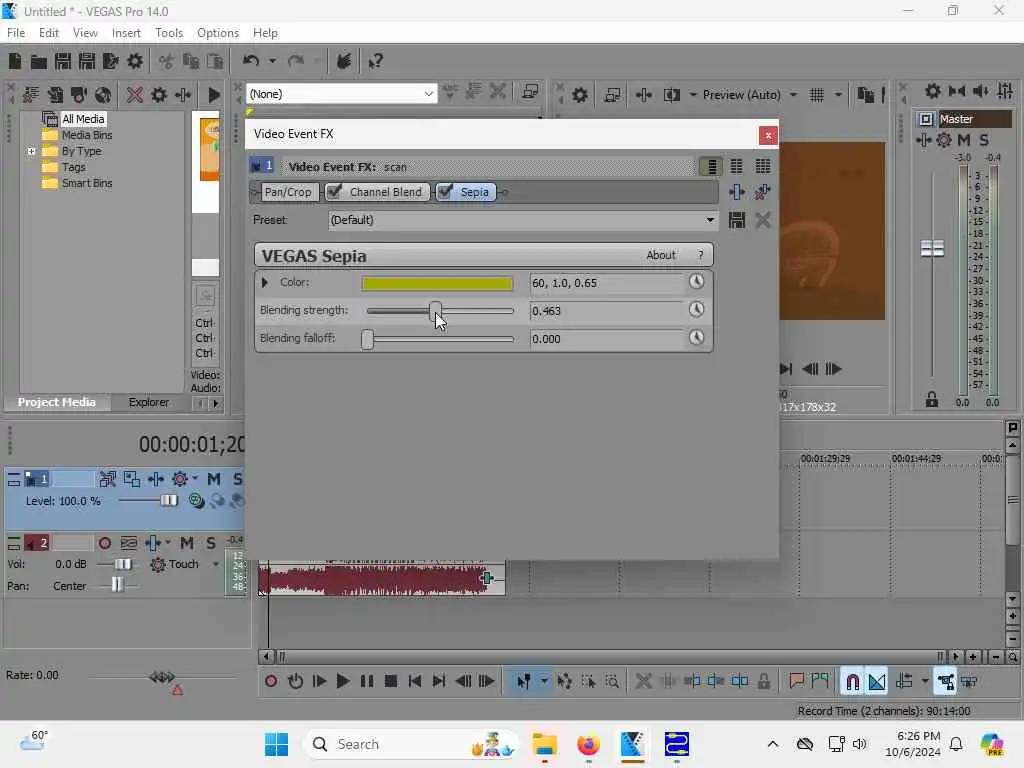Delete preset X icon

763,220
